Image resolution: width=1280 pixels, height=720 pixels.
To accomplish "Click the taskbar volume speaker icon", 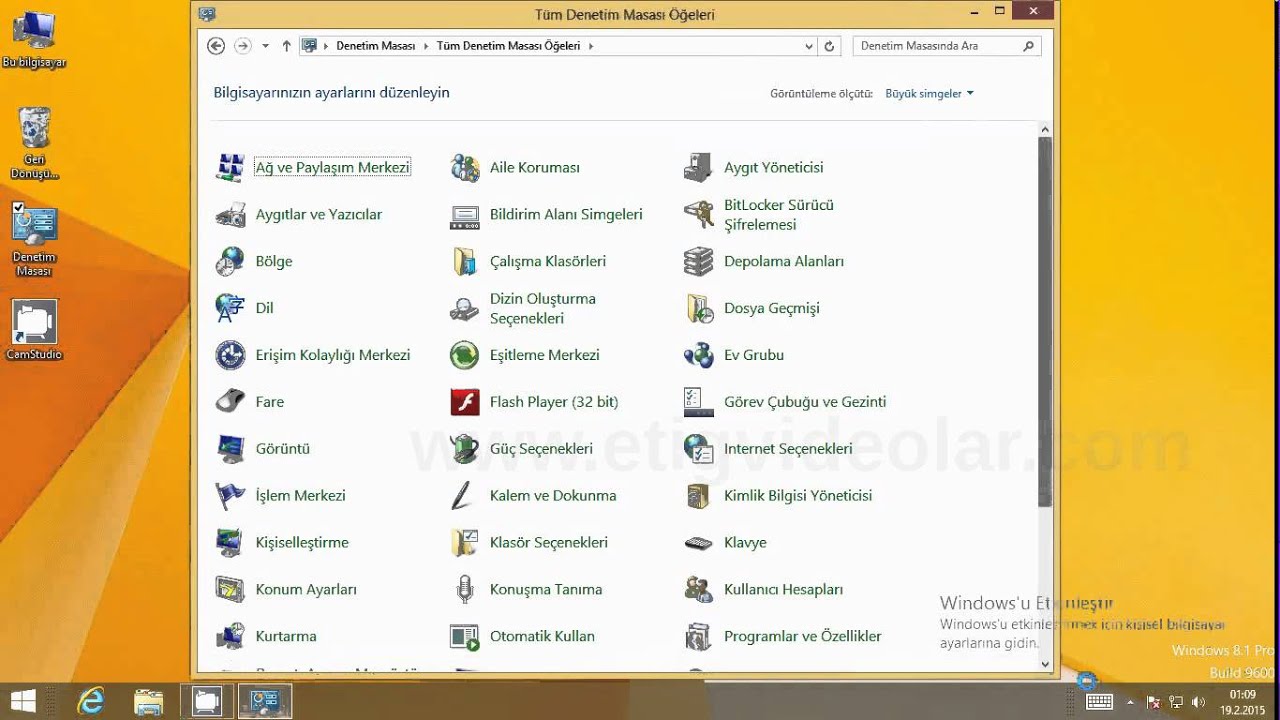I will click(1199, 702).
